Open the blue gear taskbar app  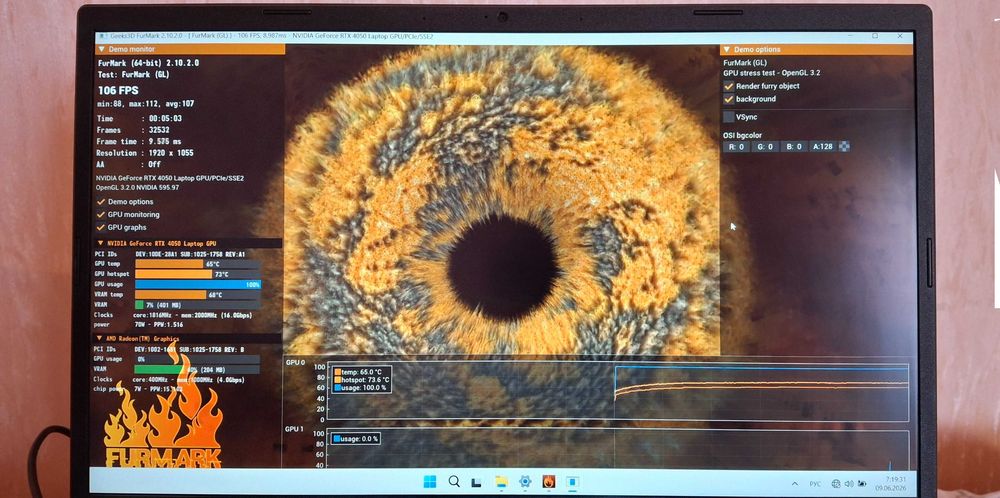[525, 481]
